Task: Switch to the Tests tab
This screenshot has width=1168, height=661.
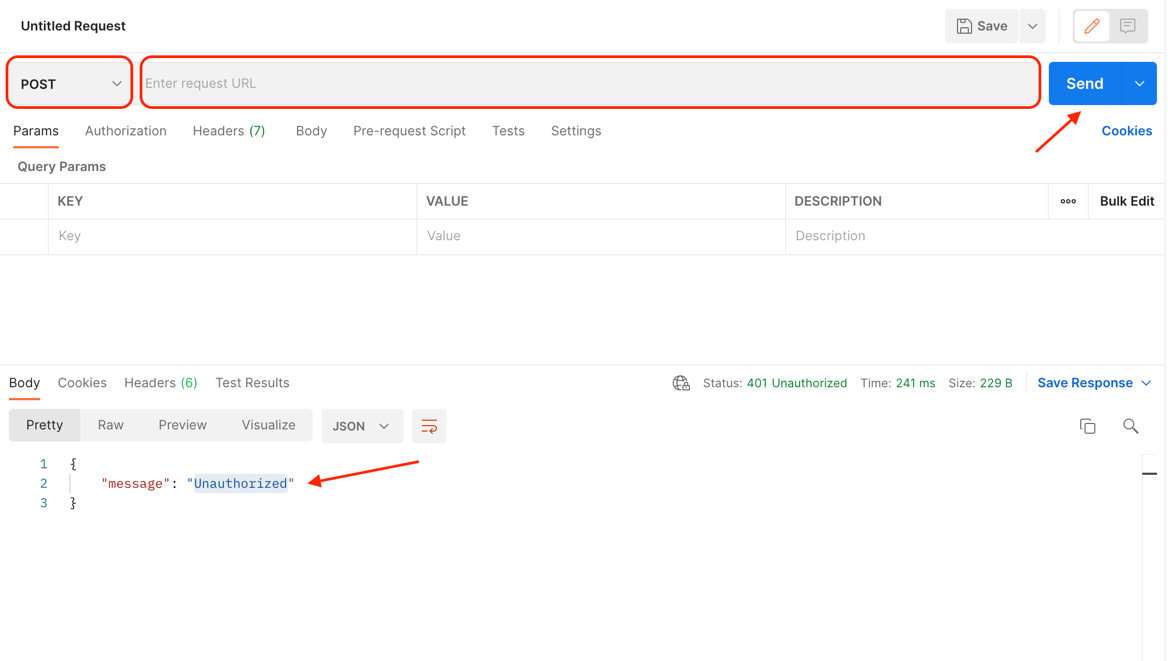Action: point(508,131)
